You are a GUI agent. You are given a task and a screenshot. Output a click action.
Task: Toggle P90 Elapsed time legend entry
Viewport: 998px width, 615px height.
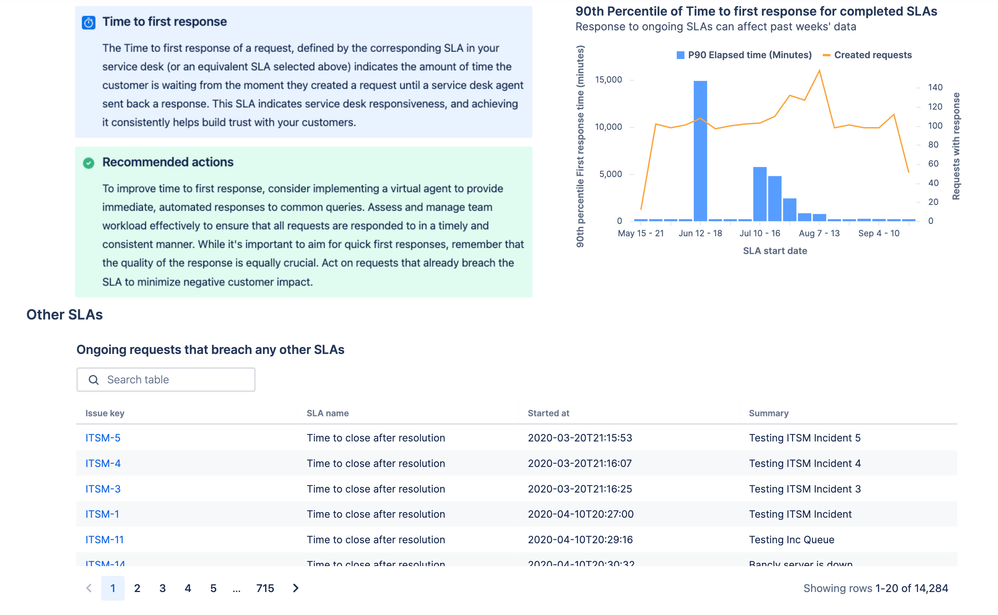(x=744, y=55)
